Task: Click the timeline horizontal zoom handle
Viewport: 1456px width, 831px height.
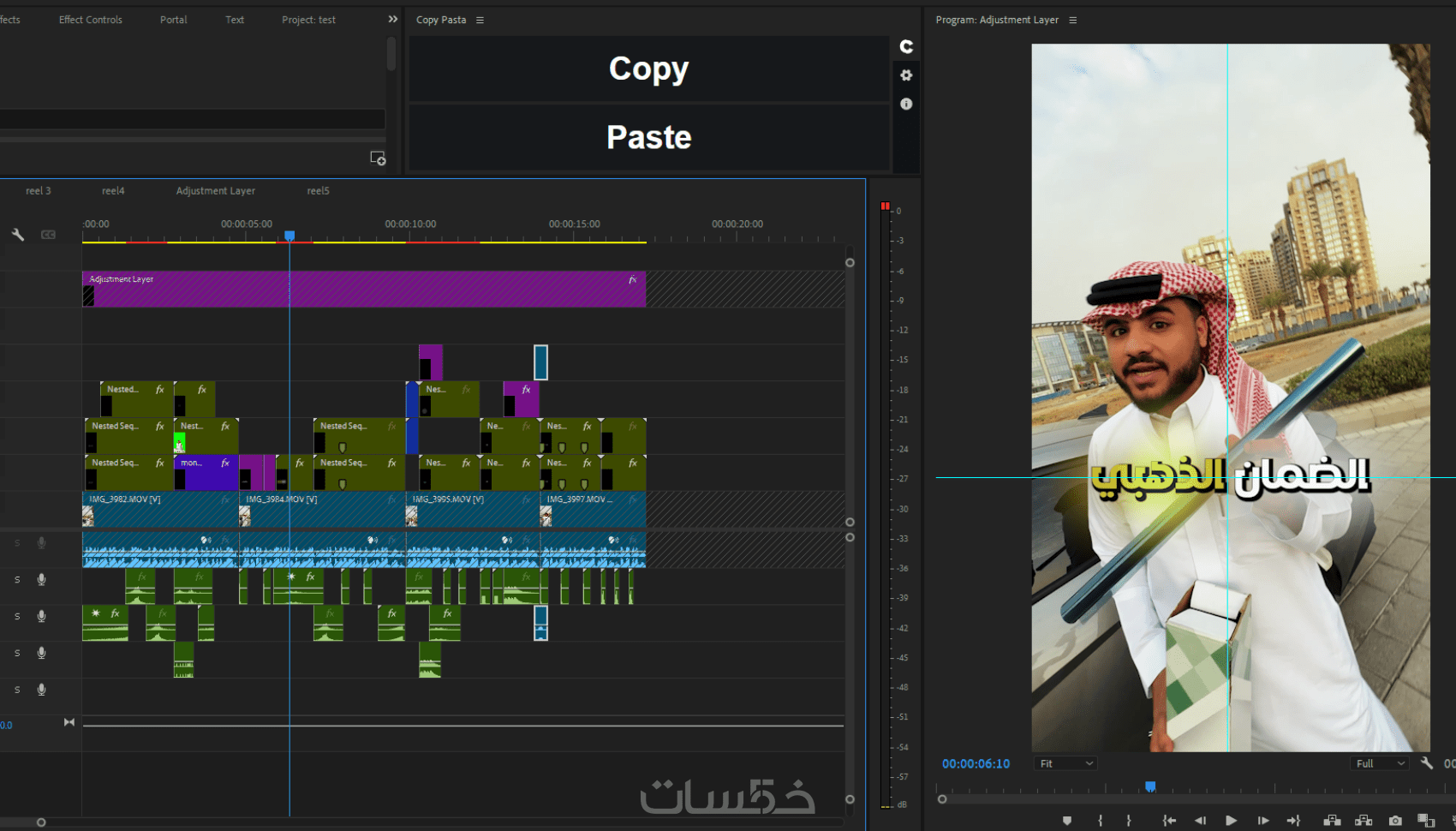Action: (41, 822)
